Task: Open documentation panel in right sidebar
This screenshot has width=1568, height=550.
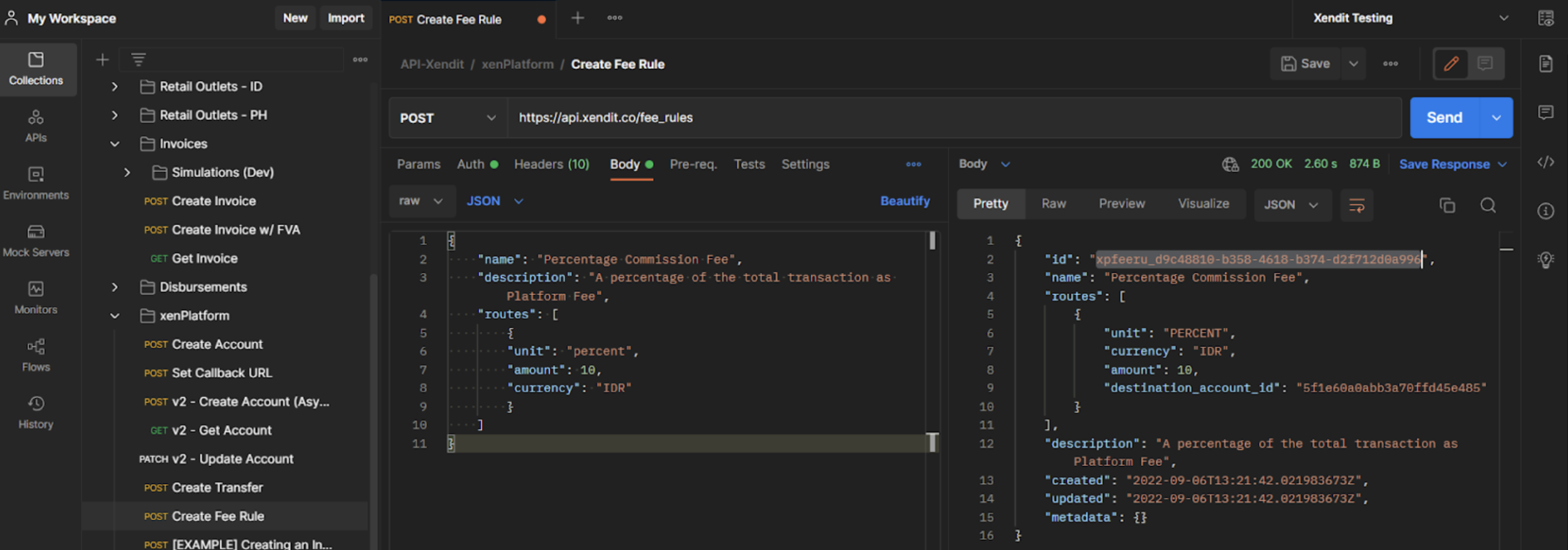Action: (x=1545, y=64)
